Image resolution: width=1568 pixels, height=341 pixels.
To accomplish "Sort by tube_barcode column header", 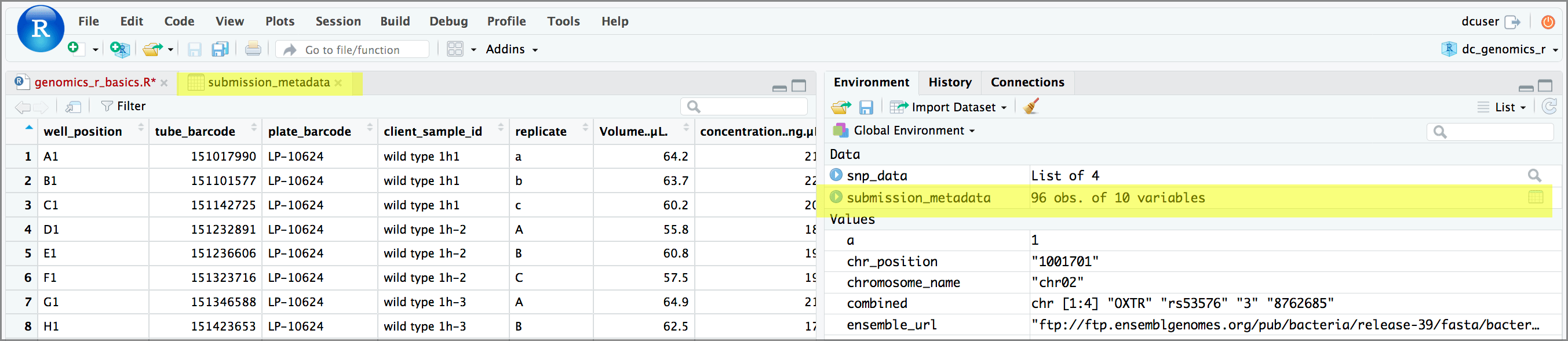I will coord(206,132).
